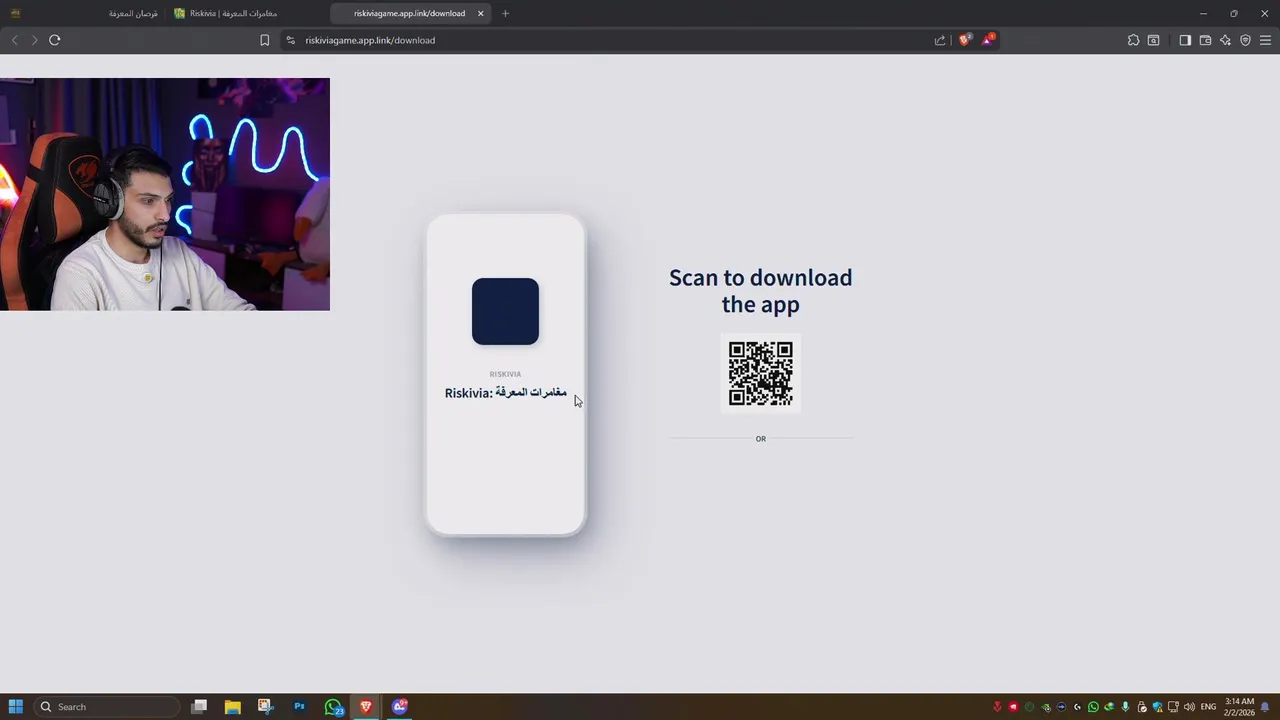Viewport: 1280px width, 720px height.
Task: Open the Internet Download Manager tray icon
Action: pos(1109,707)
